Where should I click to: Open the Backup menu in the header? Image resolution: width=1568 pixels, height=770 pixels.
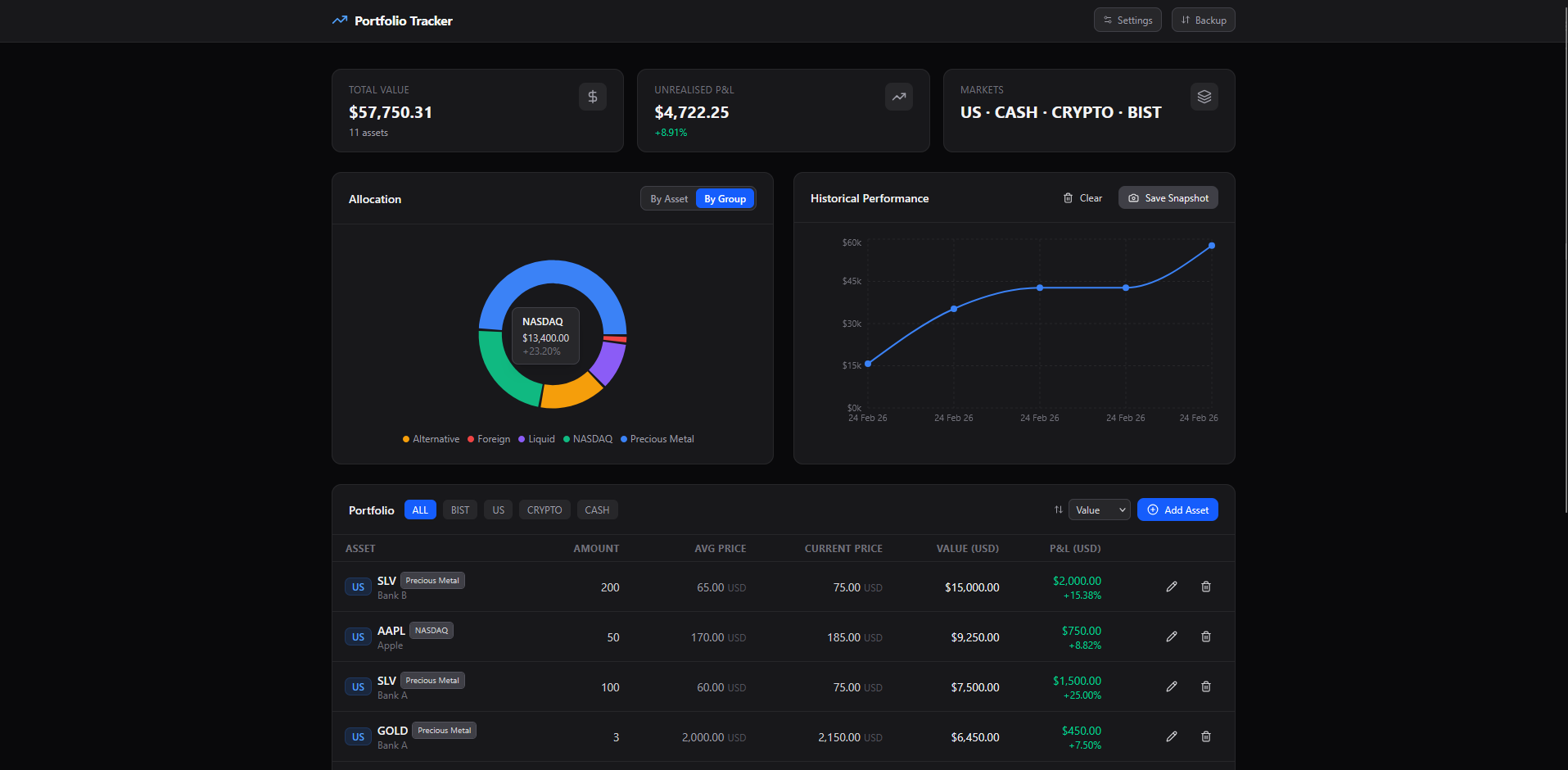[x=1203, y=20]
